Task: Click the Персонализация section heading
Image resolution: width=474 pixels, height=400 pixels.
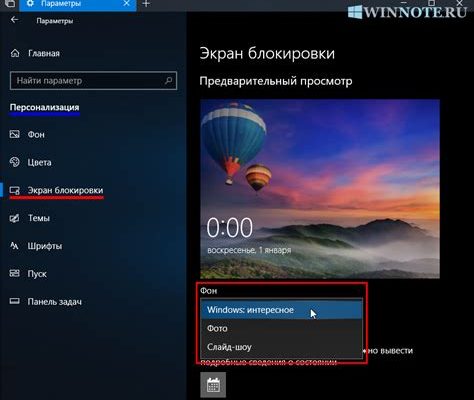Action: (44, 107)
